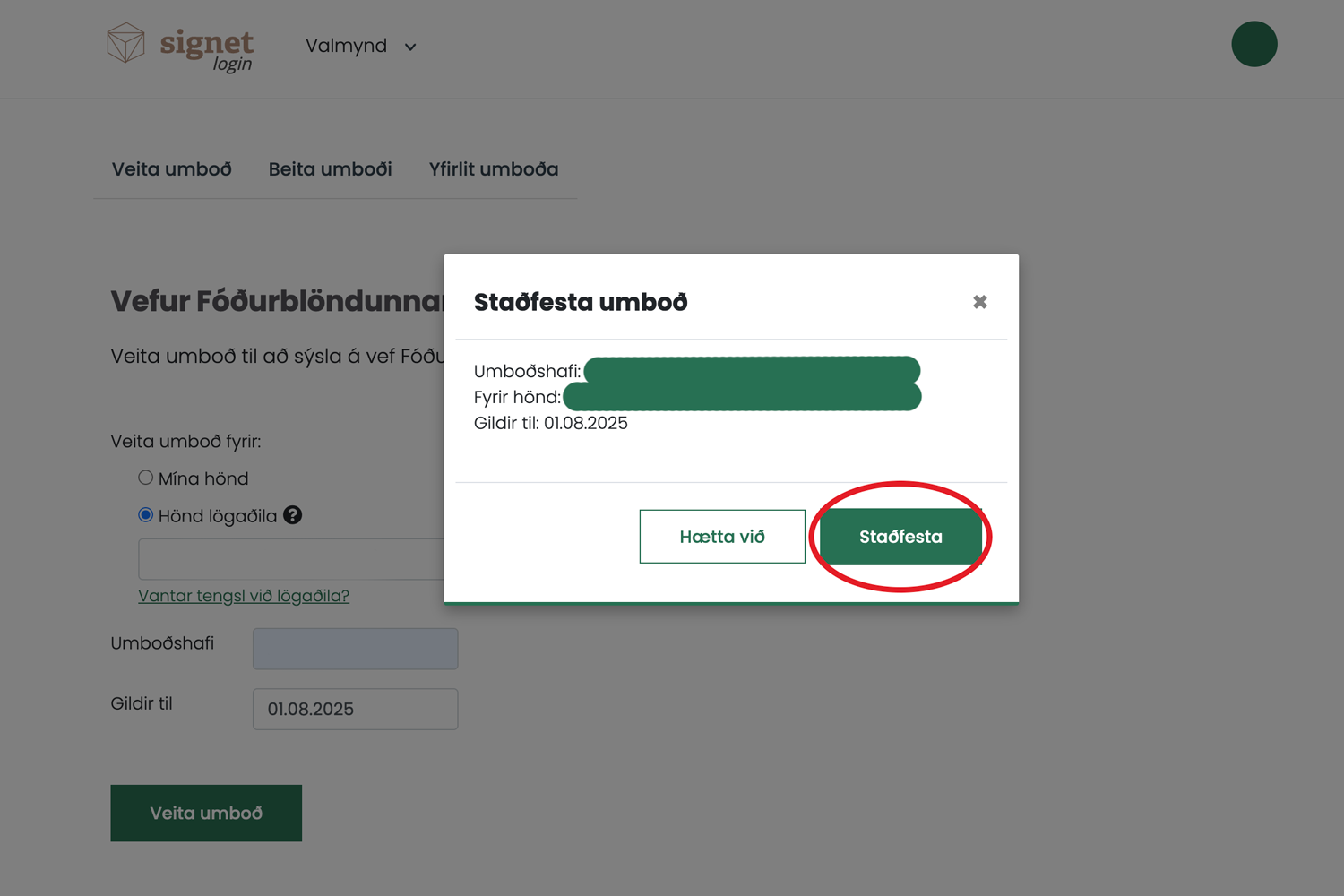The width and height of the screenshot is (1344, 896).
Task: Click the signet login wordmark text
Action: pyautogui.click(x=207, y=50)
